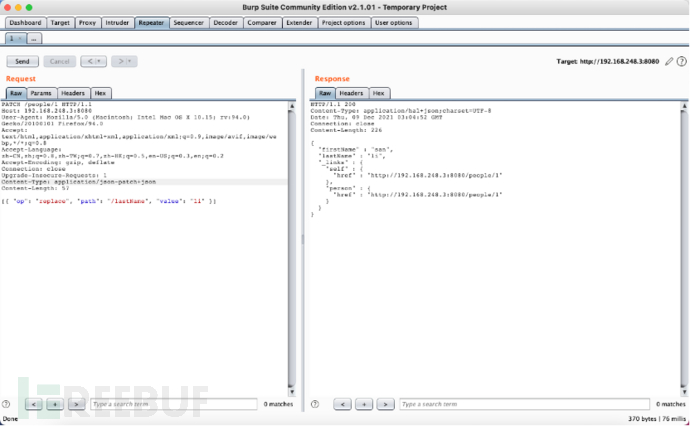Click the Done status text

[11, 419]
